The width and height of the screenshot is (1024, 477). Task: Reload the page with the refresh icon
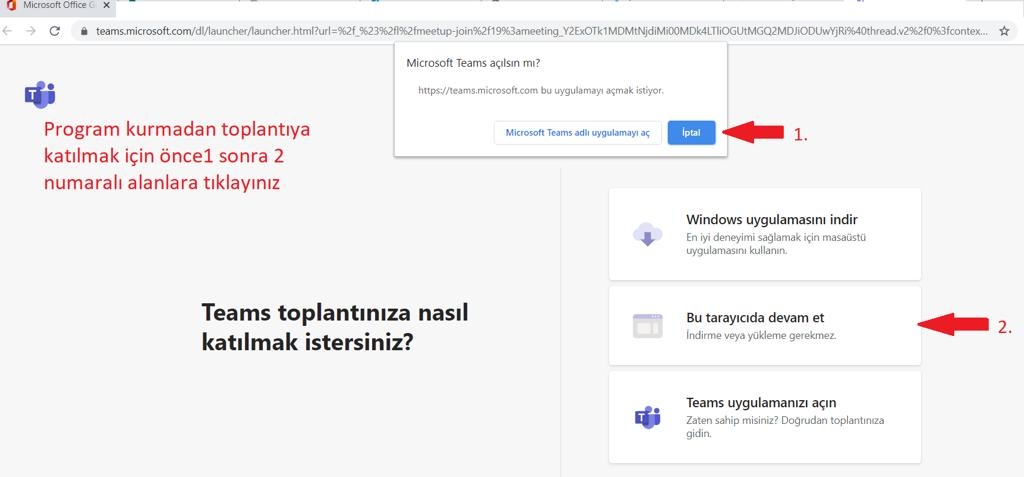click(x=55, y=31)
